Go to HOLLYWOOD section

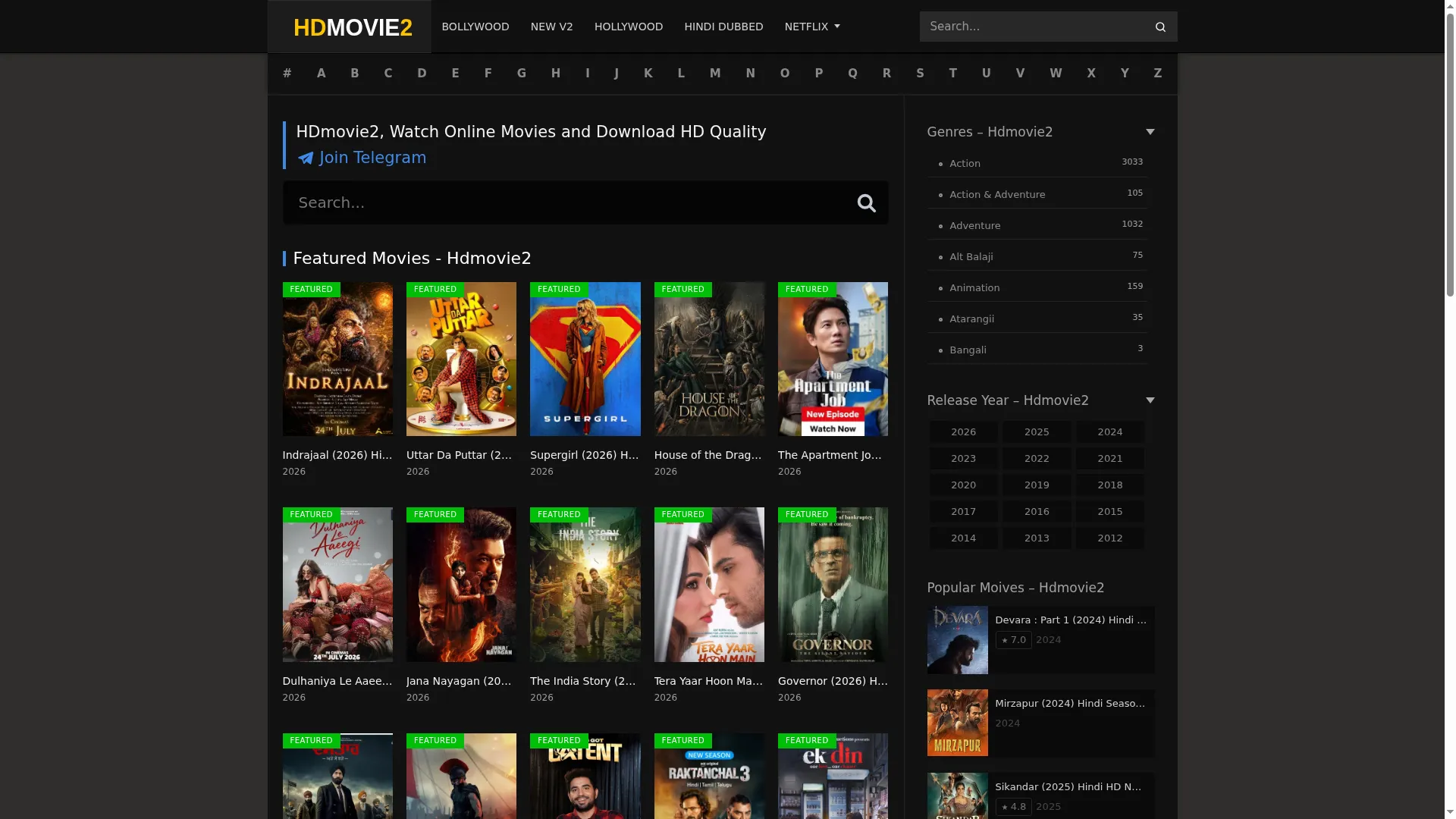pos(629,27)
